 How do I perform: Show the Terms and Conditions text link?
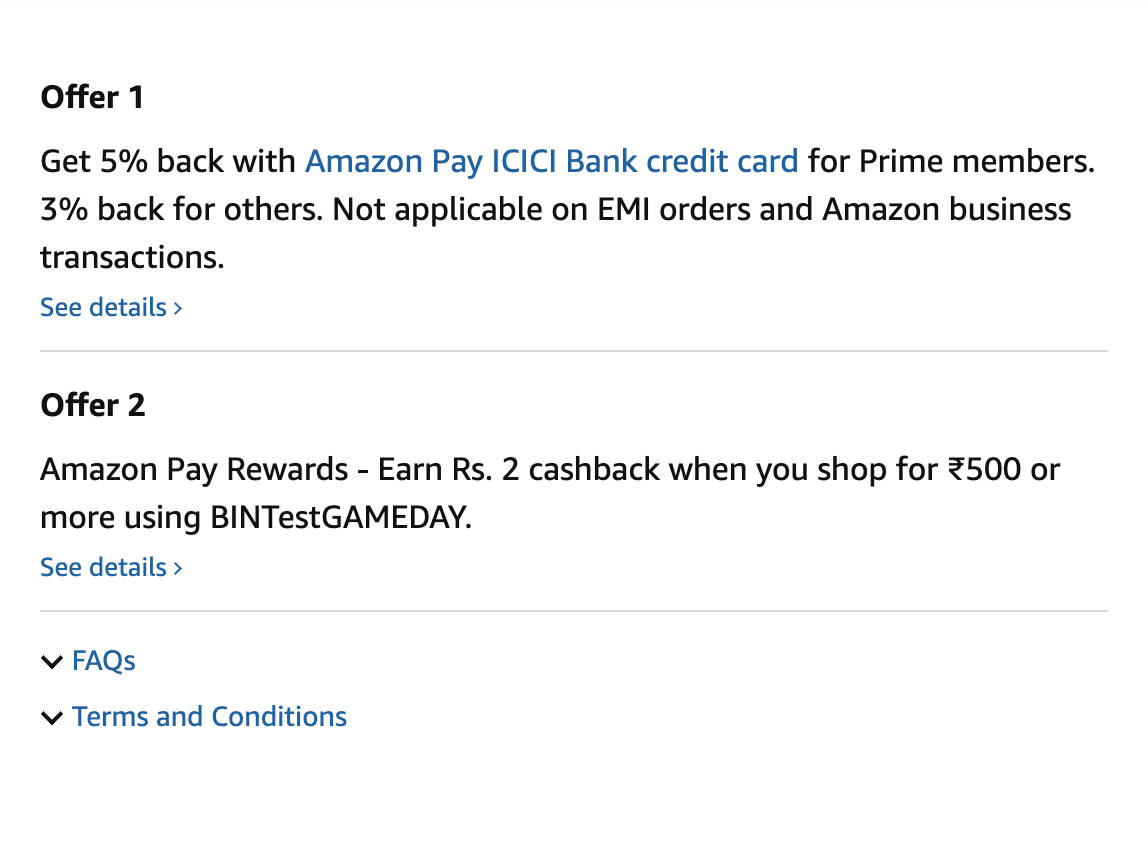pyautogui.click(x=209, y=717)
